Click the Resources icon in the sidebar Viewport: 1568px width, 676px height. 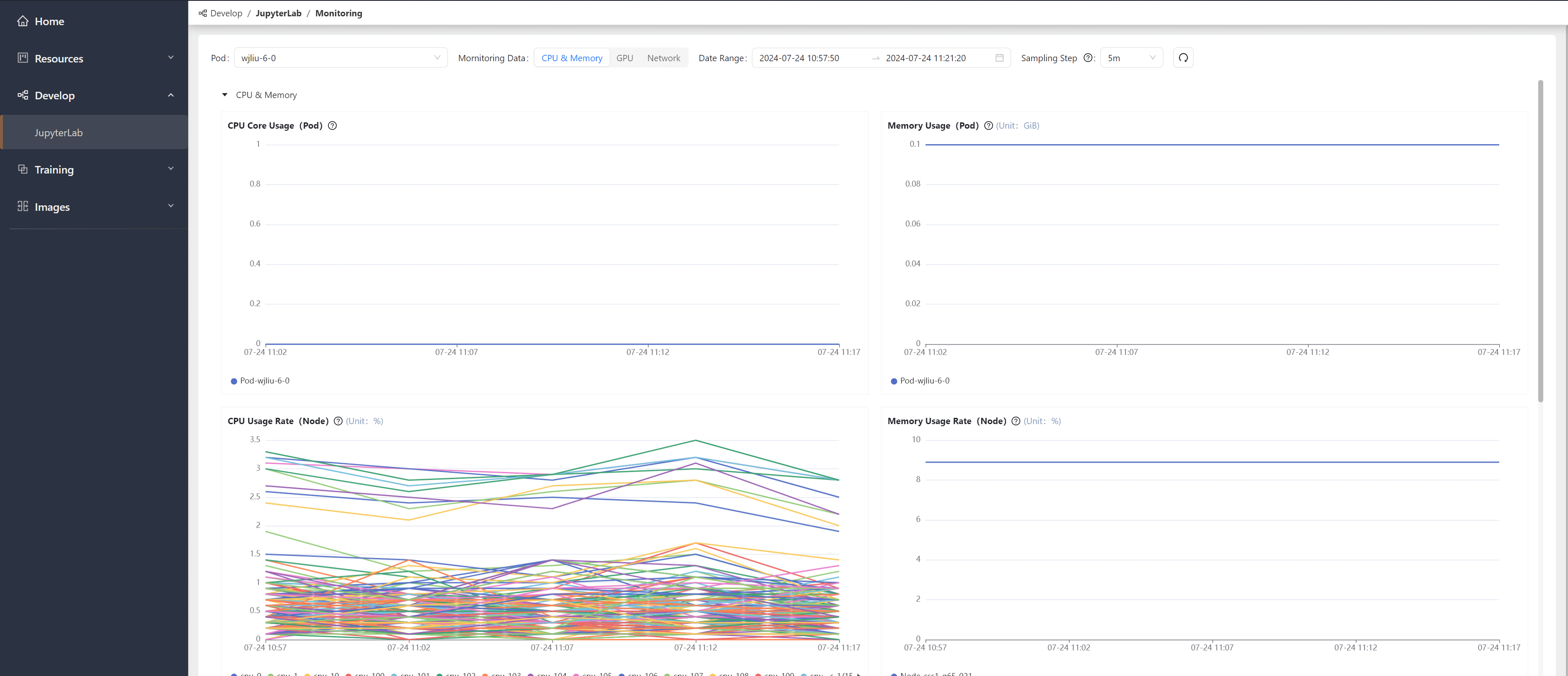[23, 58]
